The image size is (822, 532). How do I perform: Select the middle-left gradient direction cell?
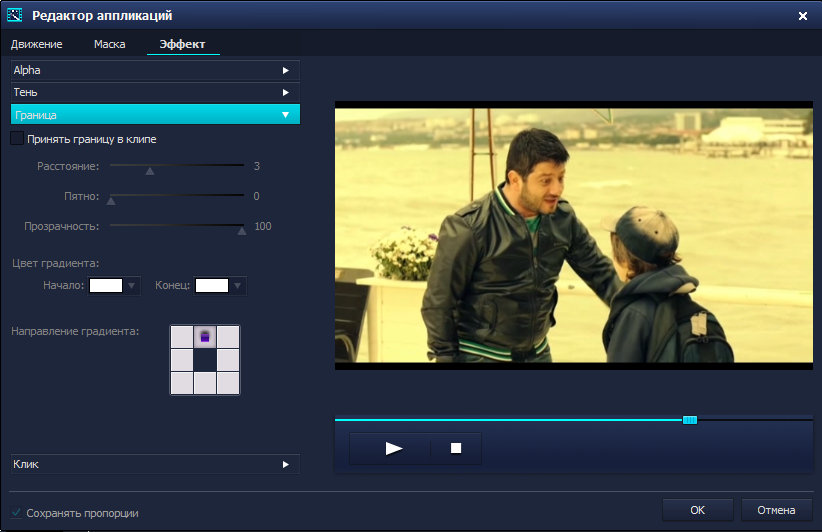pyautogui.click(x=181, y=360)
